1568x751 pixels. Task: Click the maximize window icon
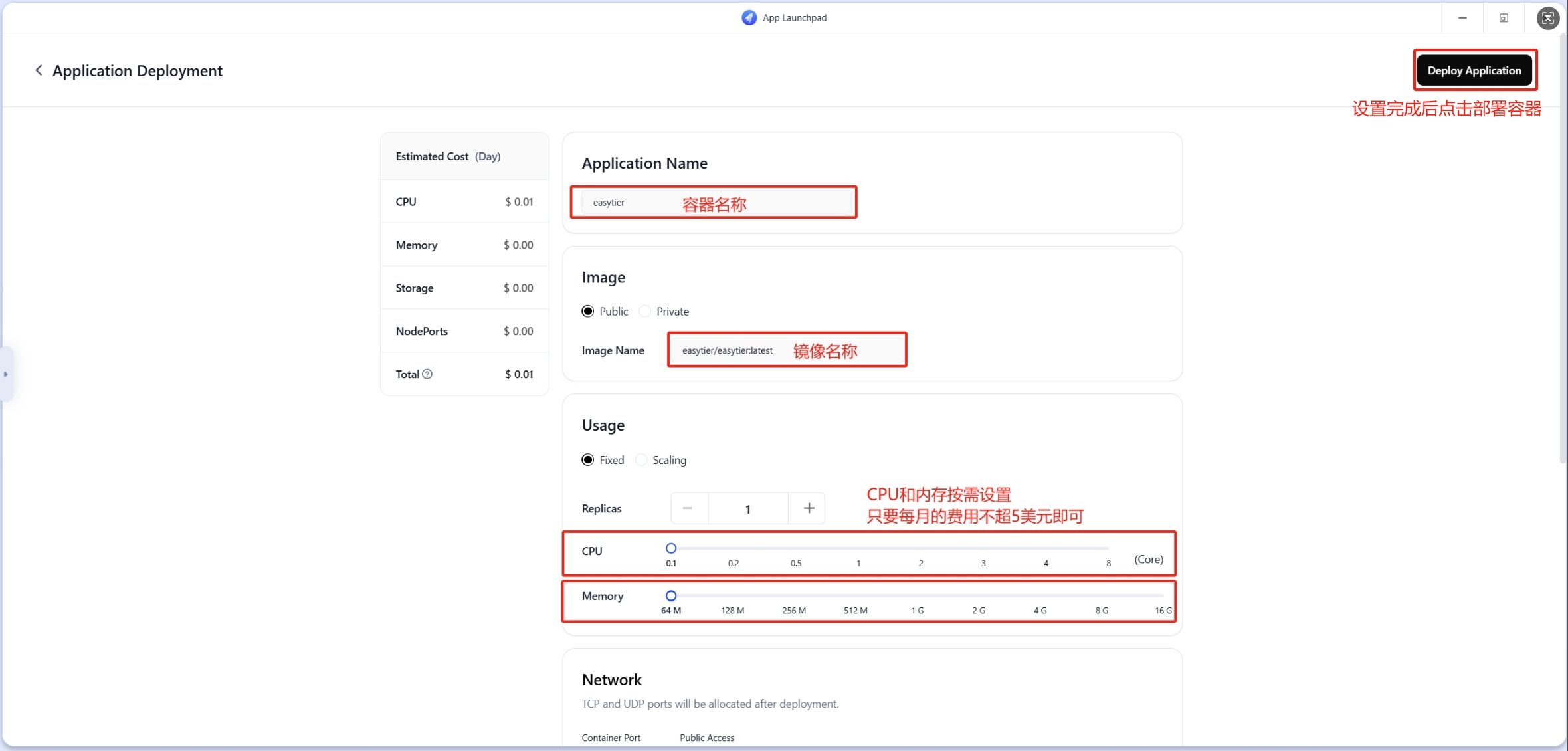(x=1504, y=18)
